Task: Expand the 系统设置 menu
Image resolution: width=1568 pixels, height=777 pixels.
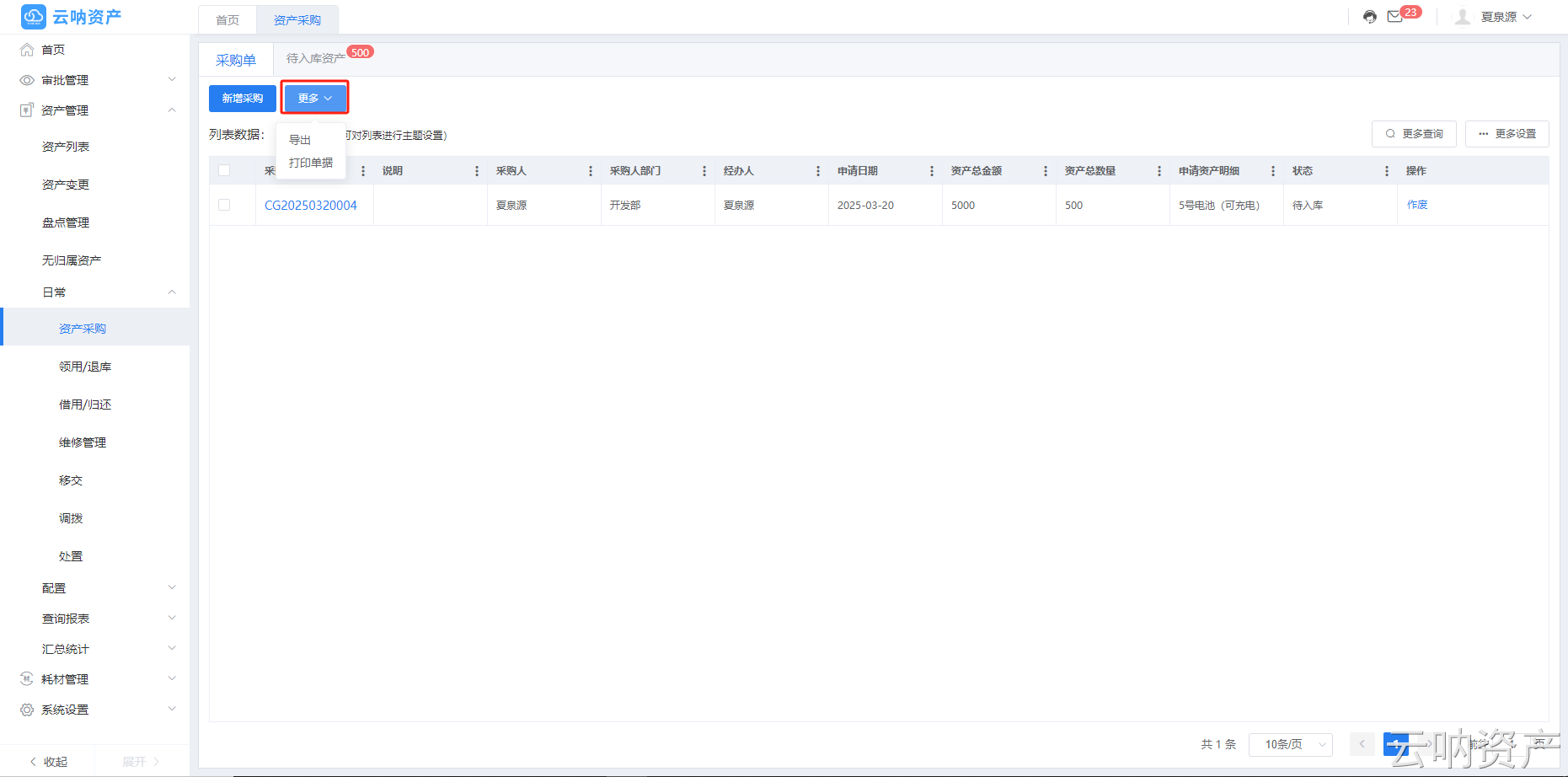Action: pyautogui.click(x=172, y=710)
